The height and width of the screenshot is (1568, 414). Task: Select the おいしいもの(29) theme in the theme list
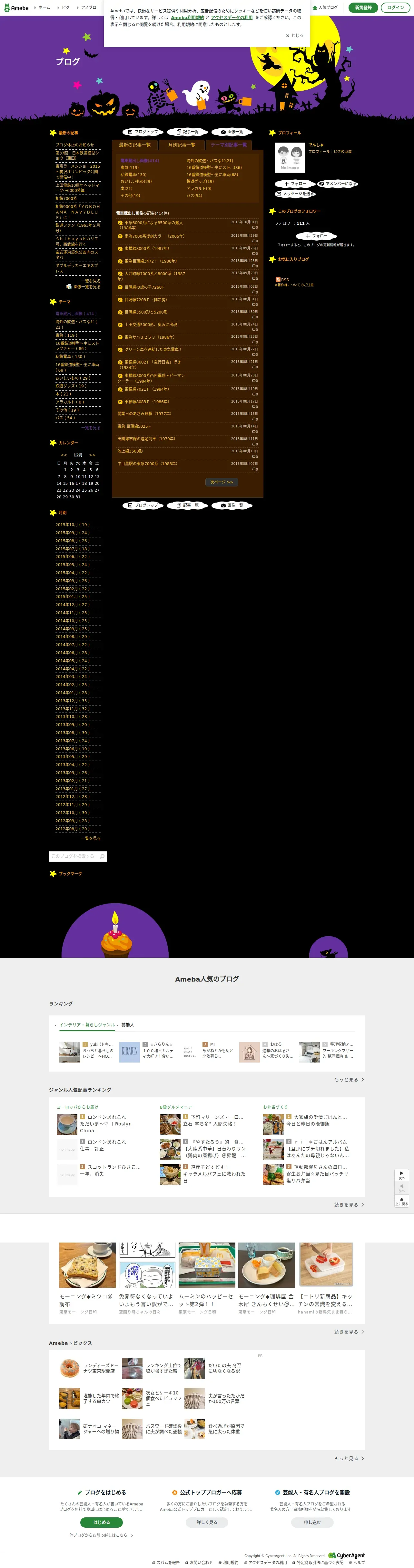pos(136,181)
